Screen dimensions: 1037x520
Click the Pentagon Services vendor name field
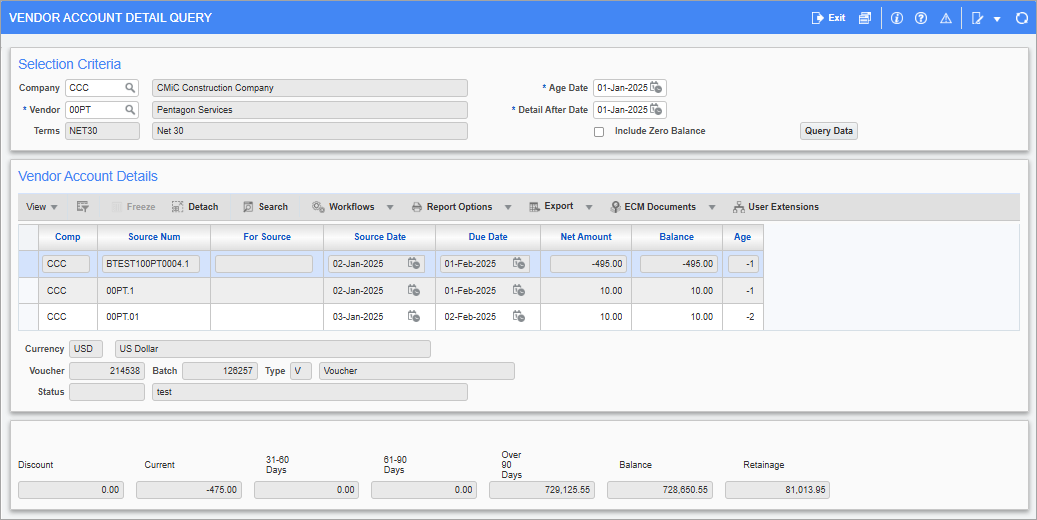click(310, 110)
